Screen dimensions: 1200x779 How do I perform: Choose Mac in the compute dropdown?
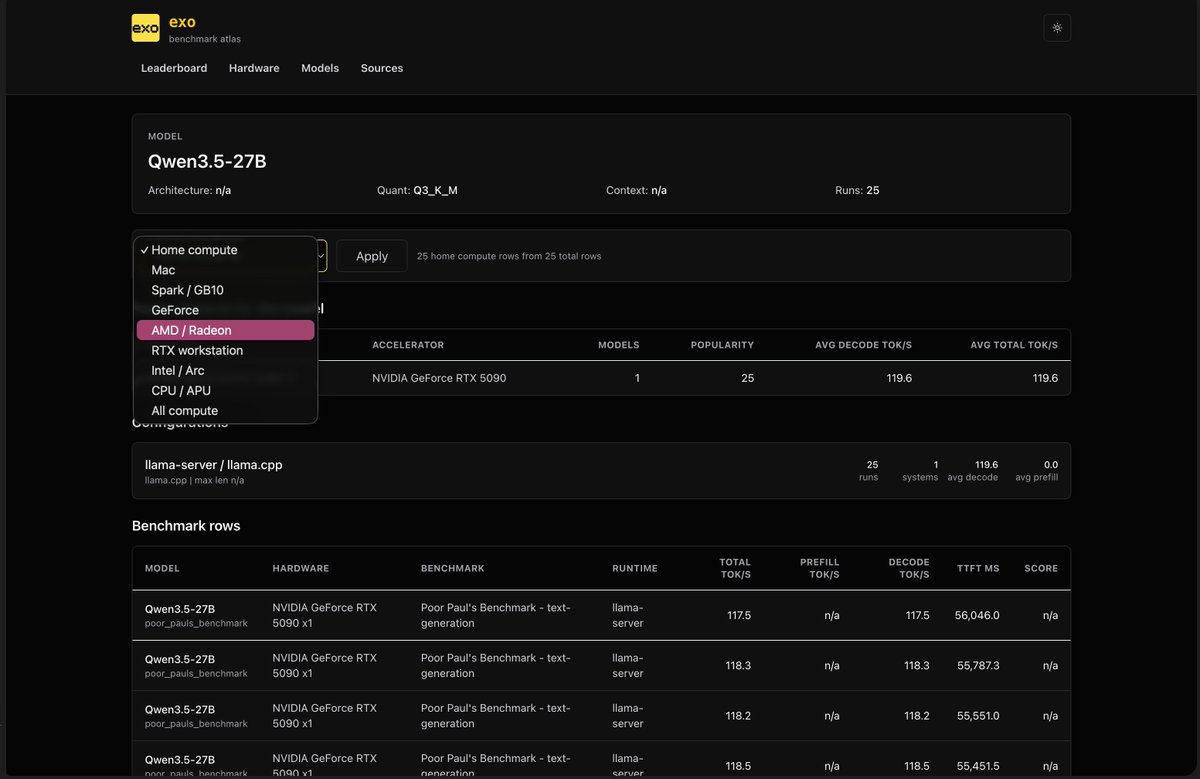(226, 270)
